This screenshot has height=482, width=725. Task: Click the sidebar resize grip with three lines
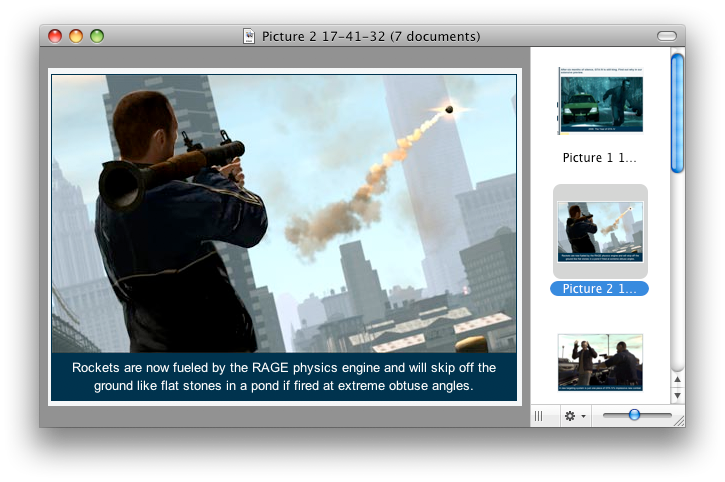click(539, 416)
